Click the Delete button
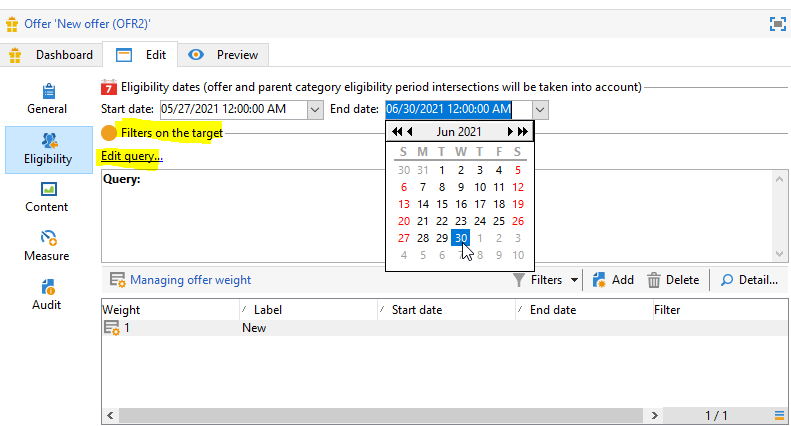The height and width of the screenshot is (426, 791). click(673, 280)
